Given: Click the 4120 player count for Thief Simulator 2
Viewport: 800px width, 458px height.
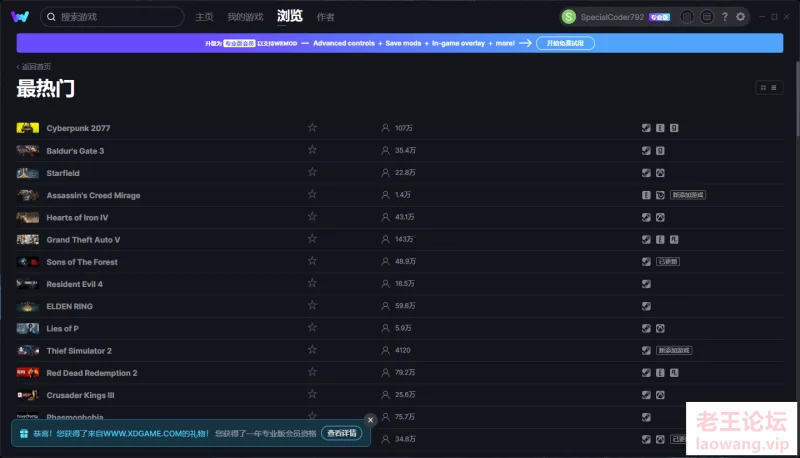Looking at the screenshot, I should click(403, 350).
